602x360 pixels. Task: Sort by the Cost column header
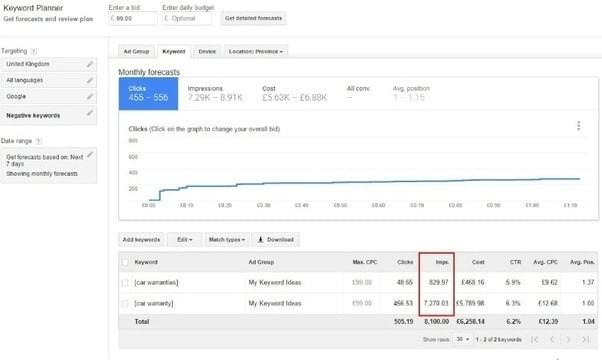point(478,262)
